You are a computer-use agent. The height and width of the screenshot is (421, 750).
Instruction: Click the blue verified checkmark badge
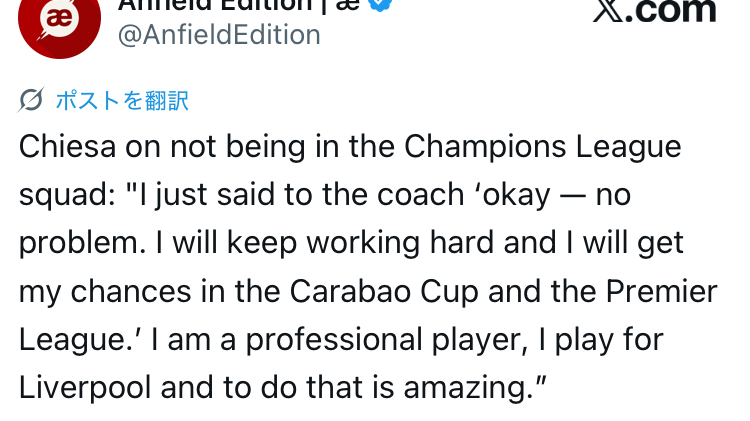(x=381, y=5)
